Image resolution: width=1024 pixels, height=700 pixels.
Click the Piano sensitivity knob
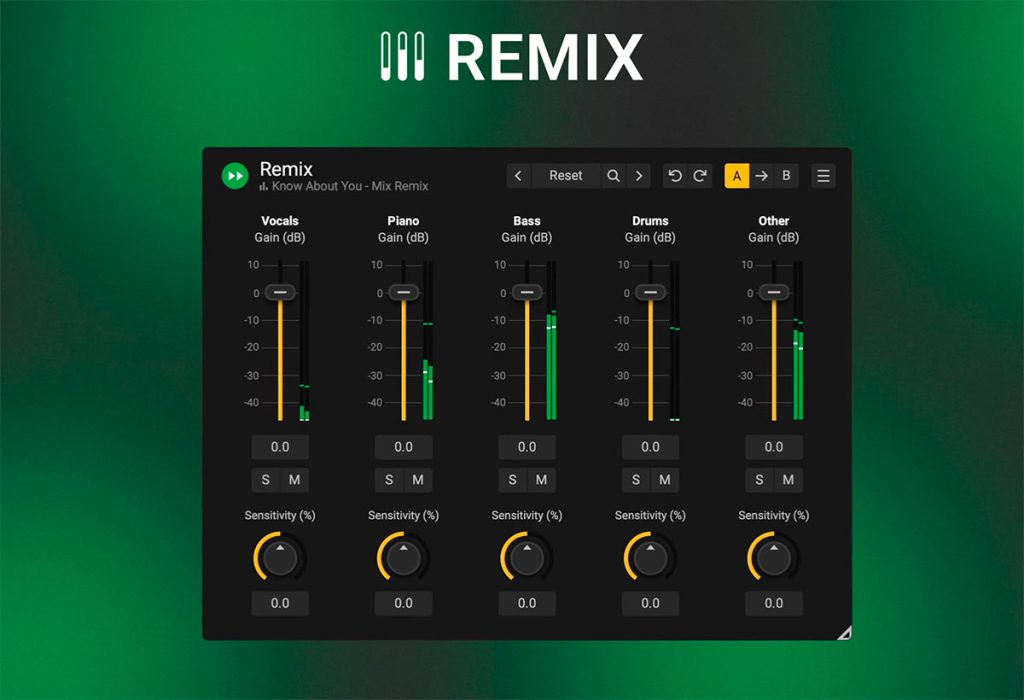pyautogui.click(x=404, y=557)
